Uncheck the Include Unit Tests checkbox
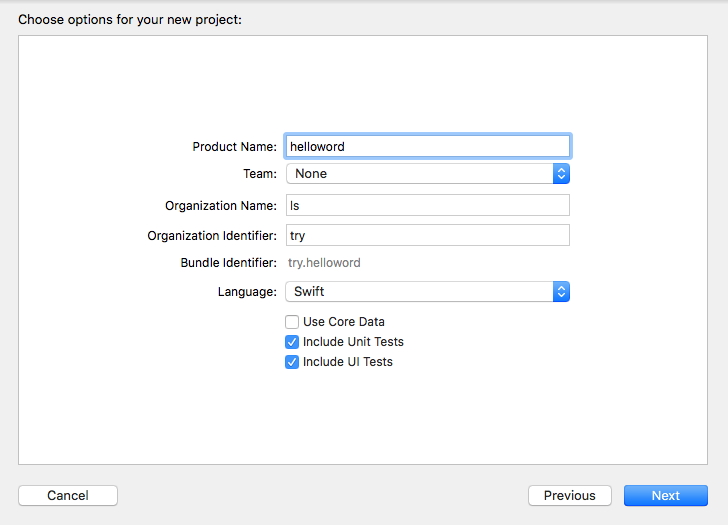728x525 pixels. pyautogui.click(x=292, y=342)
